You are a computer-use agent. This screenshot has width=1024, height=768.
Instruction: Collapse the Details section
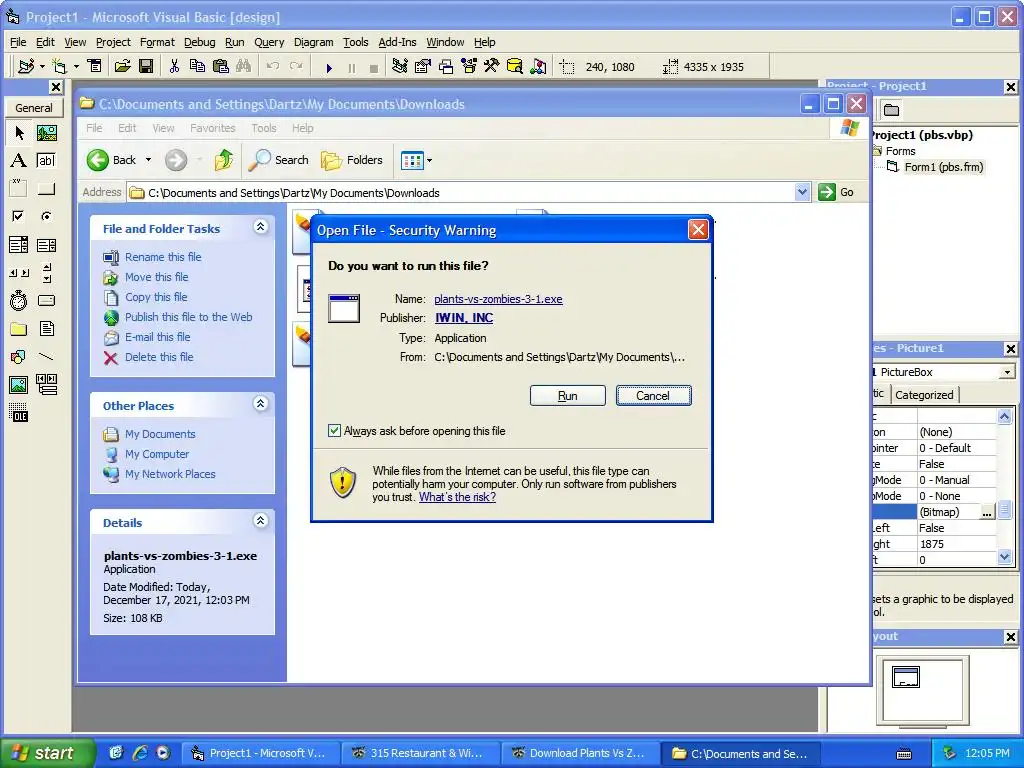click(x=261, y=520)
